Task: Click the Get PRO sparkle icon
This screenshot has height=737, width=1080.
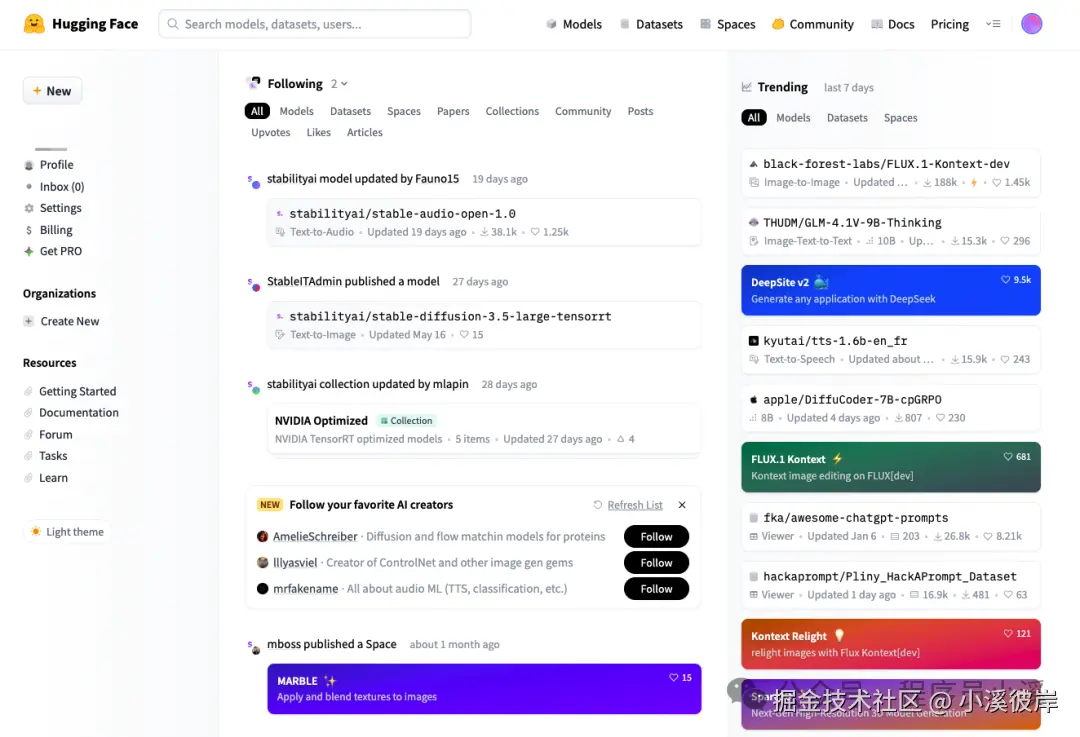Action: pyautogui.click(x=29, y=251)
